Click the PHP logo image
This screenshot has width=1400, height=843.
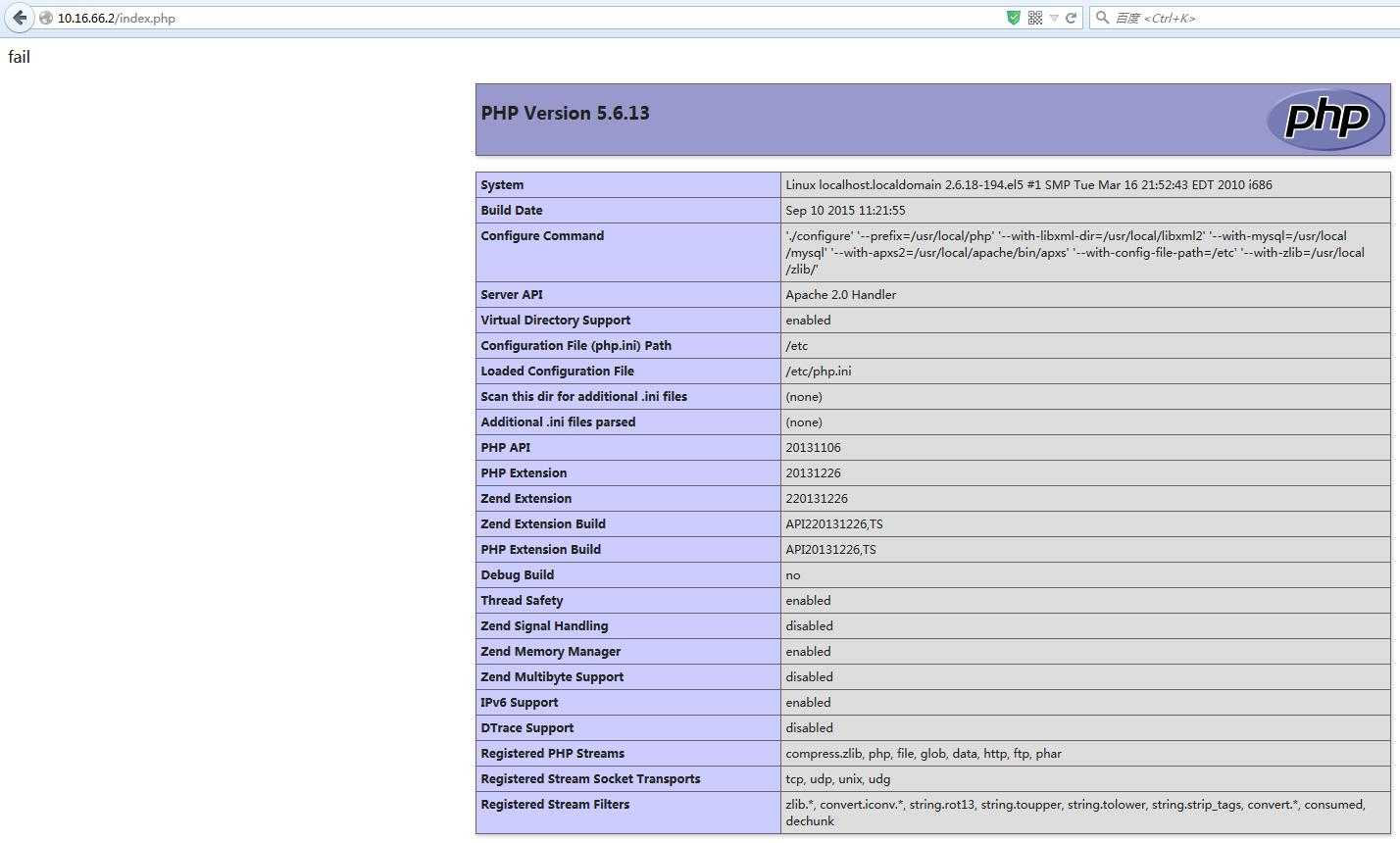click(x=1325, y=120)
